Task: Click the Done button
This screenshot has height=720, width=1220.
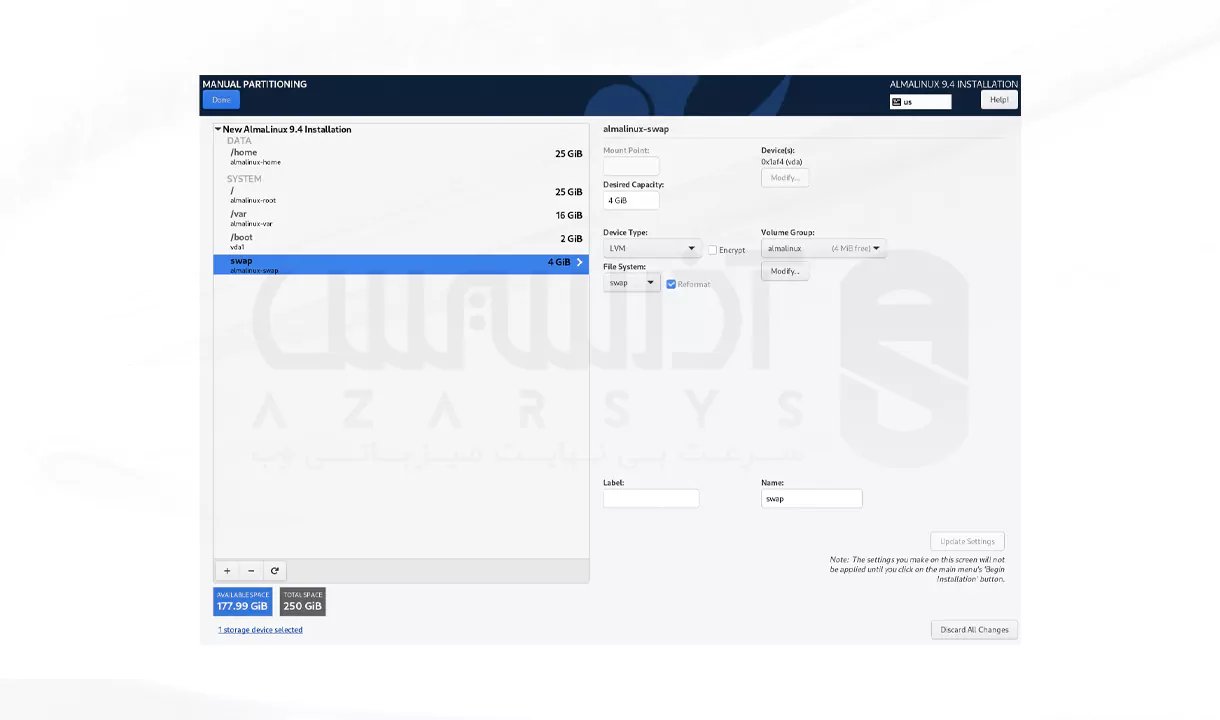Action: pos(221,100)
